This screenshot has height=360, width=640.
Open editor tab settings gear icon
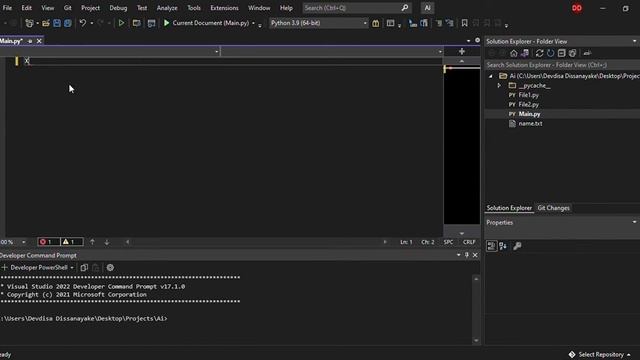point(477,40)
